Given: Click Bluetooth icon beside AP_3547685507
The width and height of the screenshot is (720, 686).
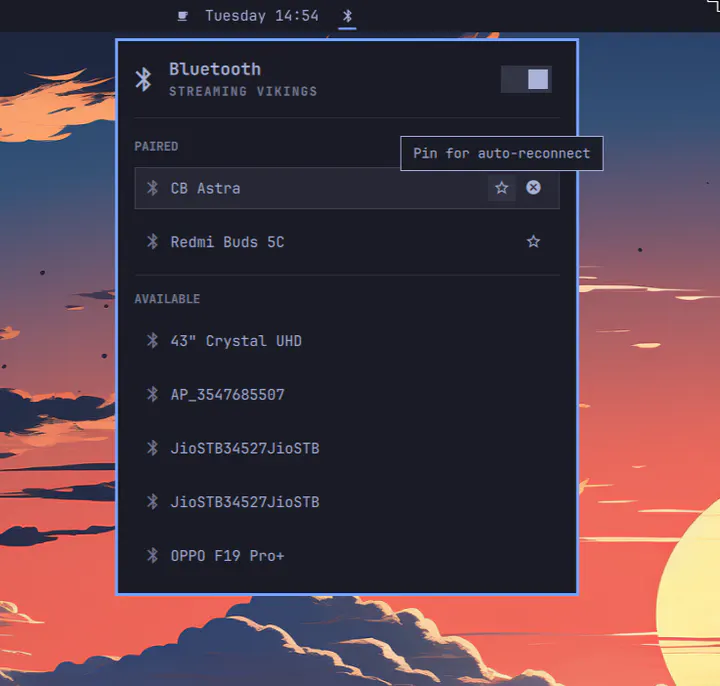Looking at the screenshot, I should point(152,394).
